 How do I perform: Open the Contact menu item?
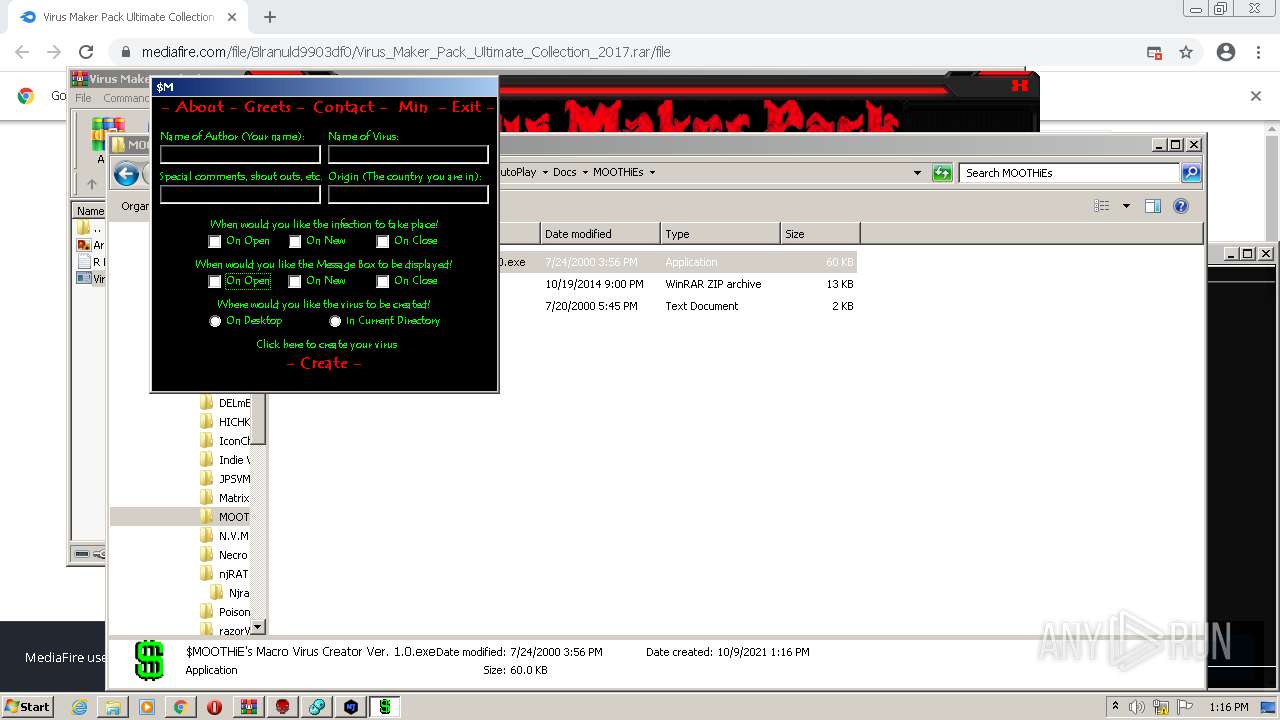pyautogui.click(x=343, y=107)
